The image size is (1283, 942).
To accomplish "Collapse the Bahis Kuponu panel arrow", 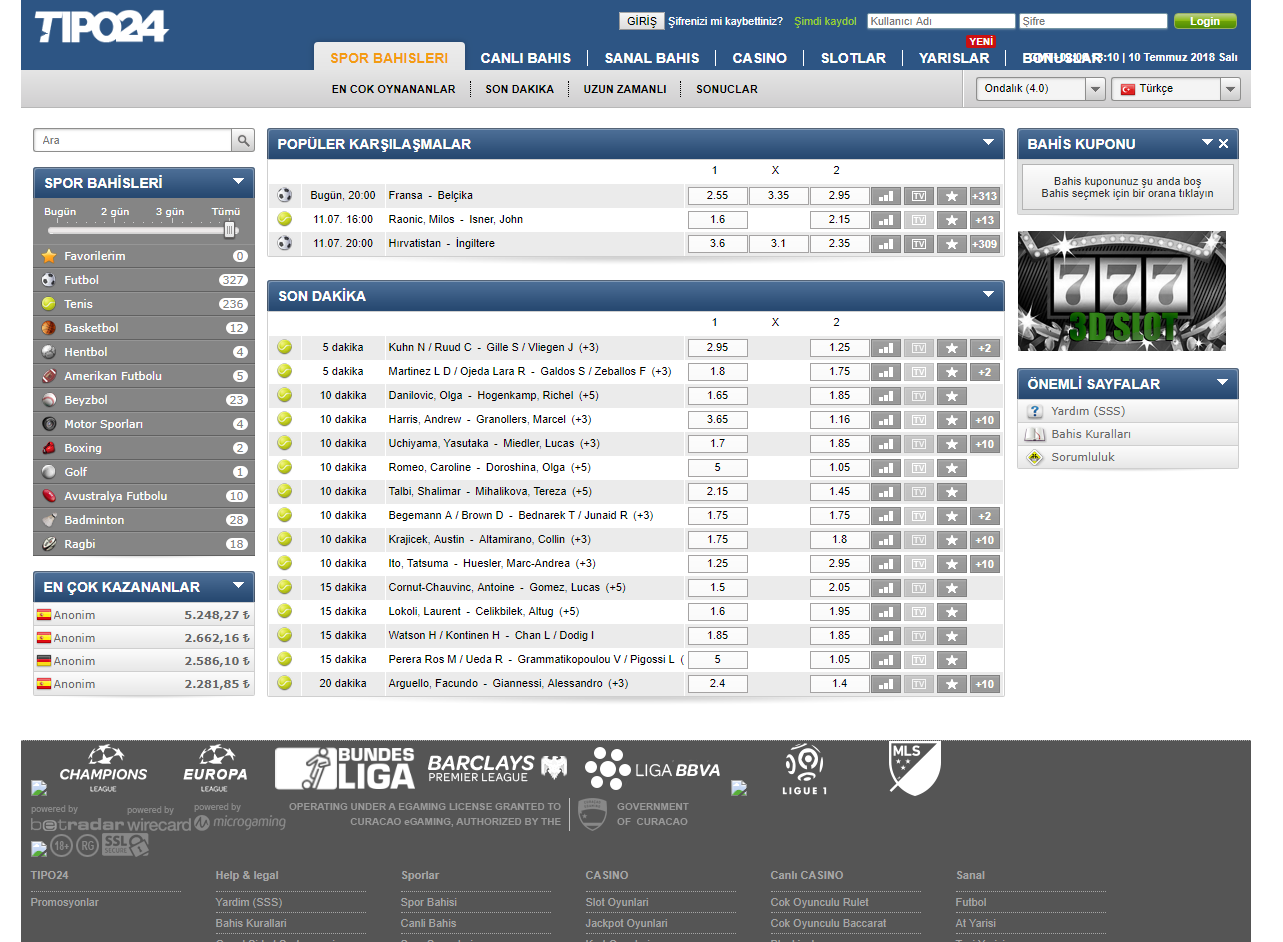I will pos(1207,142).
